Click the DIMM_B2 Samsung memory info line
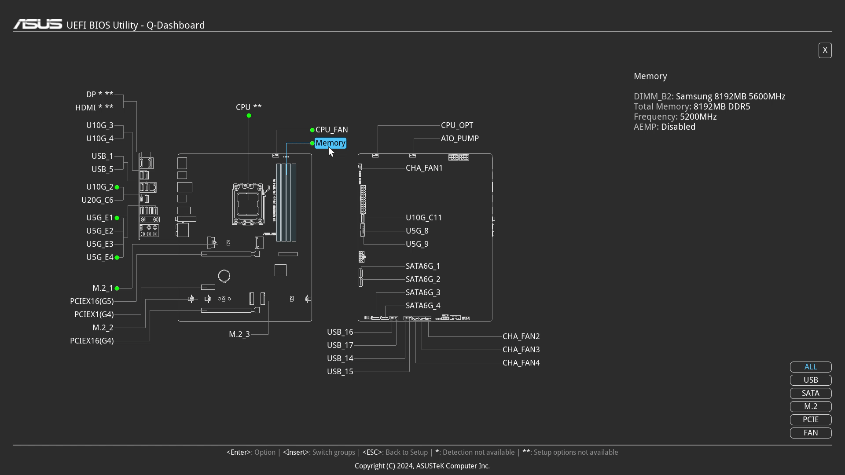 coord(709,97)
